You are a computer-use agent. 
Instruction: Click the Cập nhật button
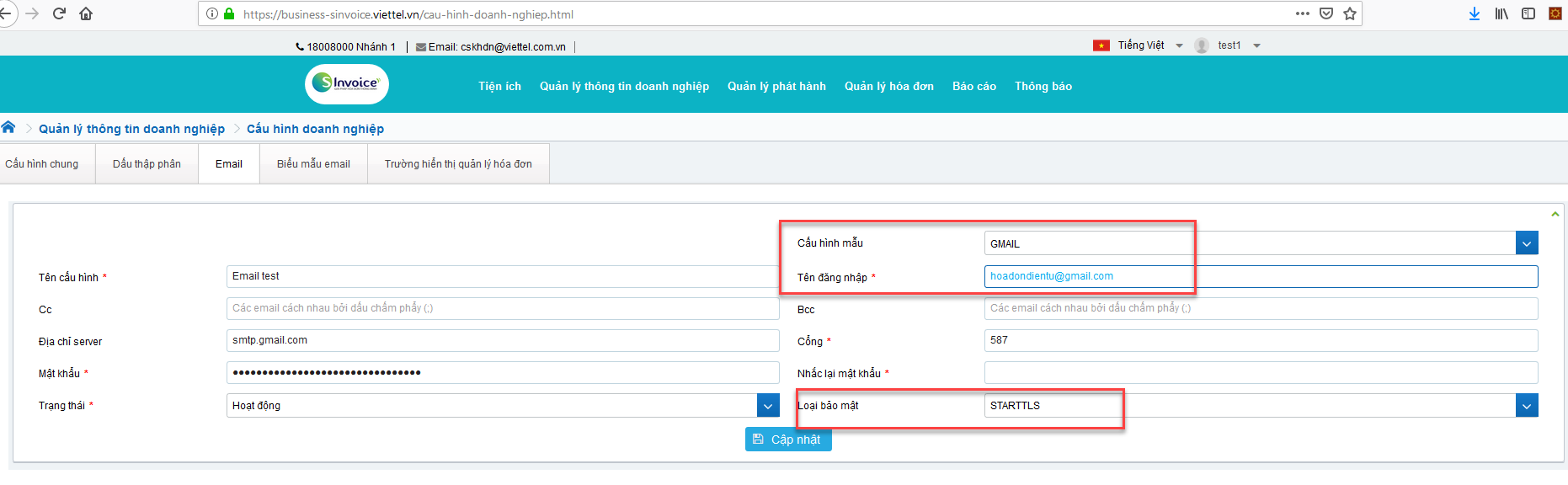788,440
